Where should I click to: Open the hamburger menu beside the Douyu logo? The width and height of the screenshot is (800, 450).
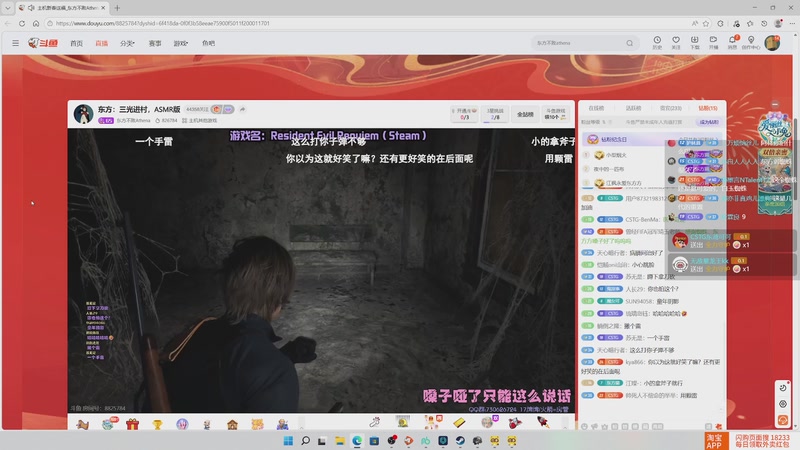coord(15,43)
